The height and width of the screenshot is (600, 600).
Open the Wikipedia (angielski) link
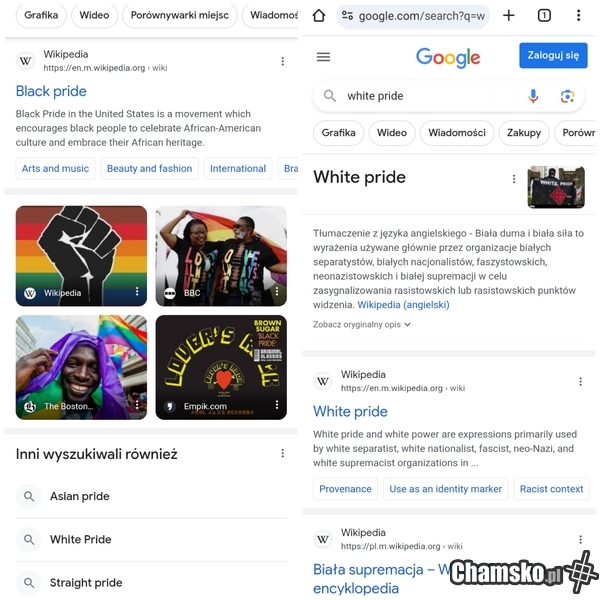click(x=403, y=305)
